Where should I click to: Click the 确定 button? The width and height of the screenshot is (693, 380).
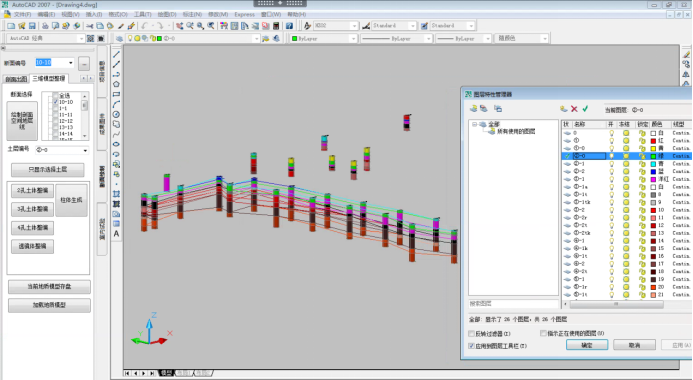click(587, 345)
